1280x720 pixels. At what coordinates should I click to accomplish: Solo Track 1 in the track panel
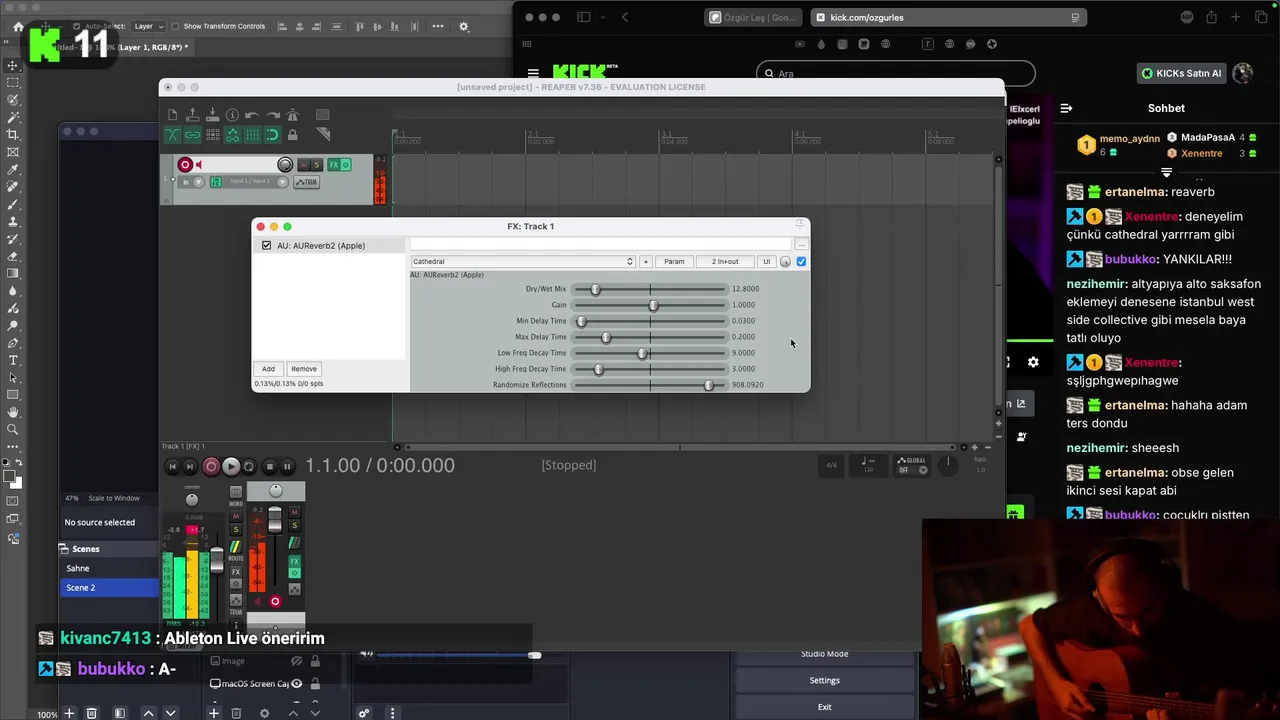317,165
